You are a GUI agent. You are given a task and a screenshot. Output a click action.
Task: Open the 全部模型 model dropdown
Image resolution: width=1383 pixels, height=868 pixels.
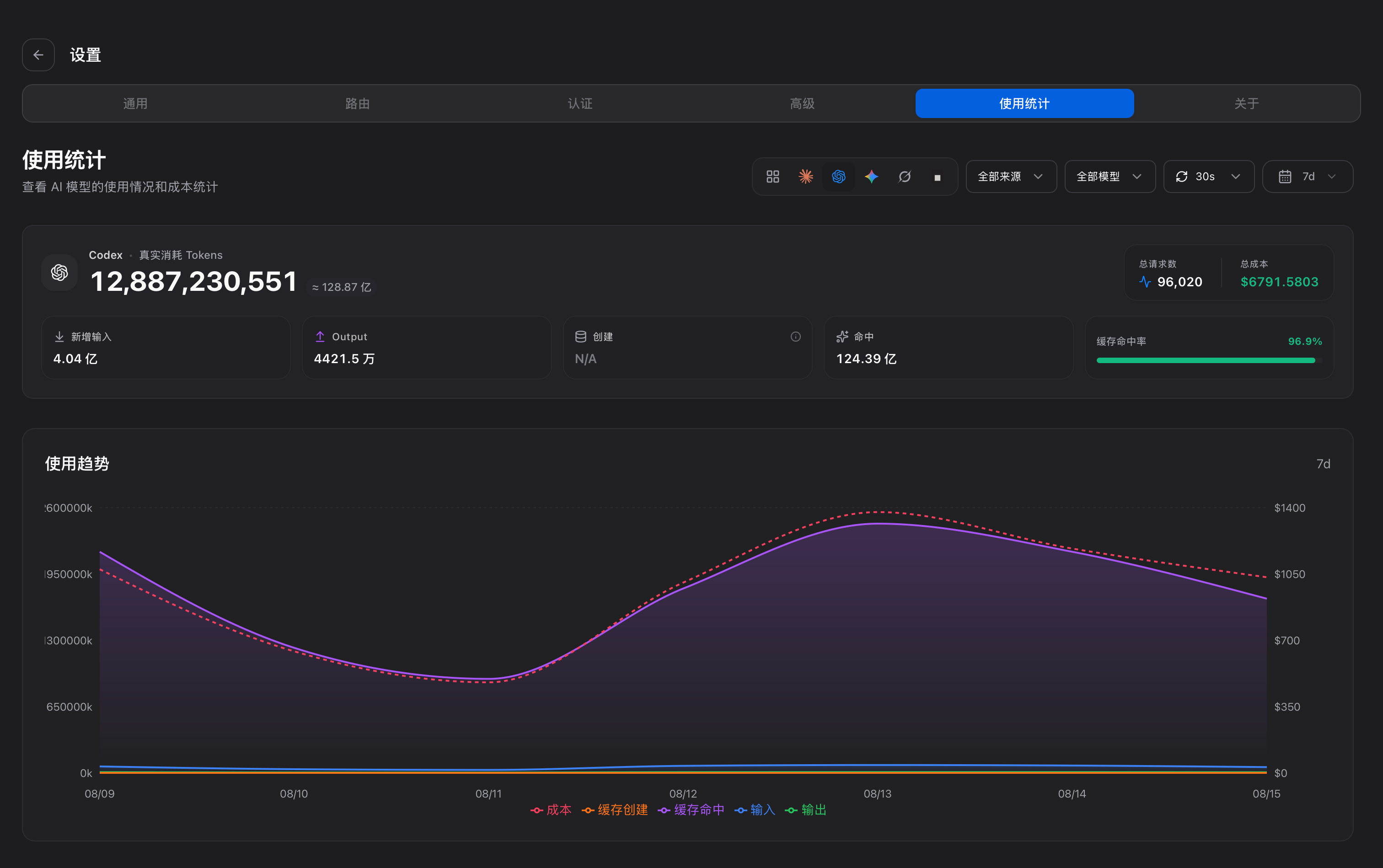(x=1110, y=176)
